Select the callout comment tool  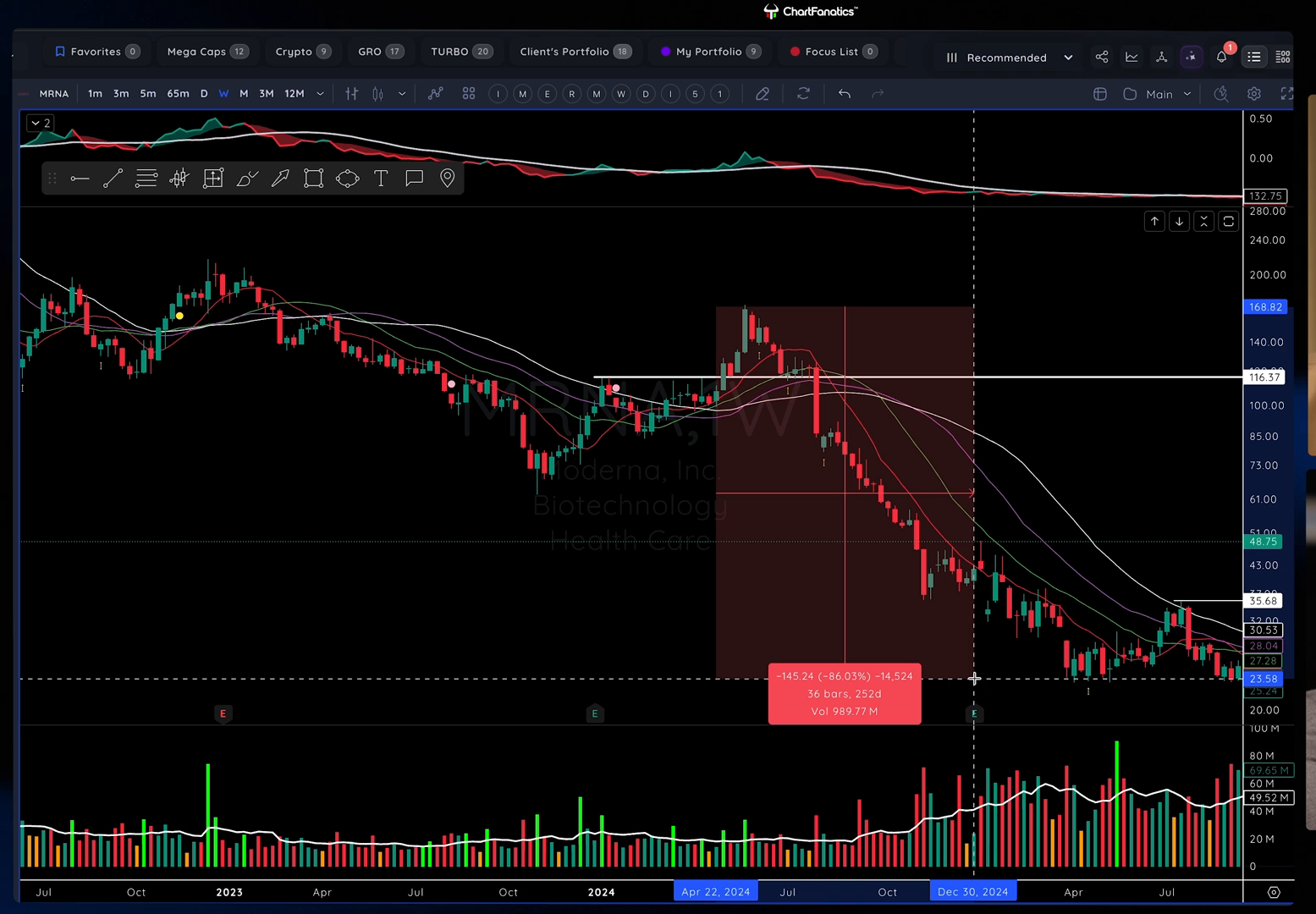point(414,179)
